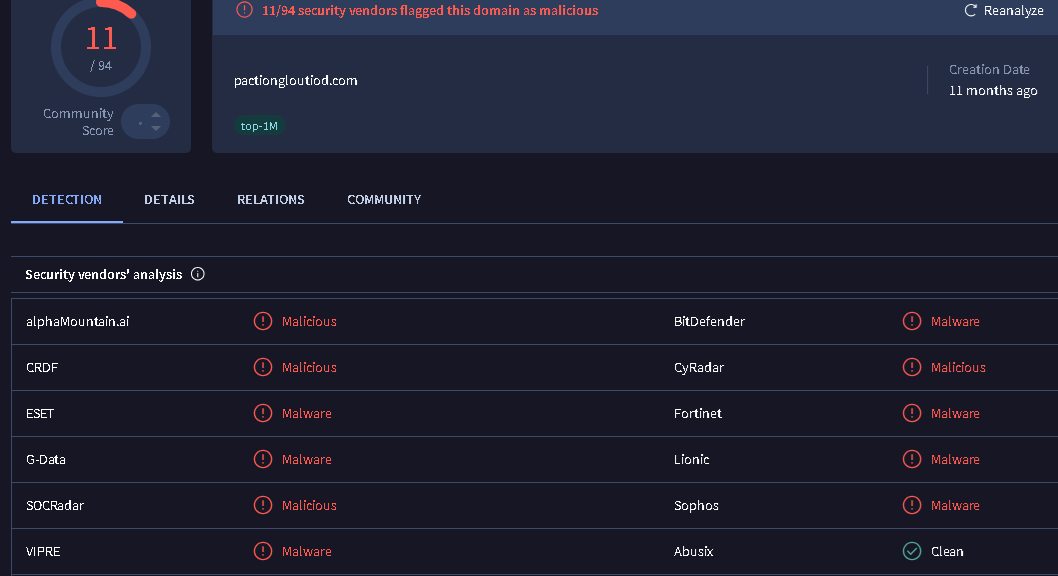
Task: Click Abusix's green Clean checkmark
Action: pyautogui.click(x=911, y=551)
